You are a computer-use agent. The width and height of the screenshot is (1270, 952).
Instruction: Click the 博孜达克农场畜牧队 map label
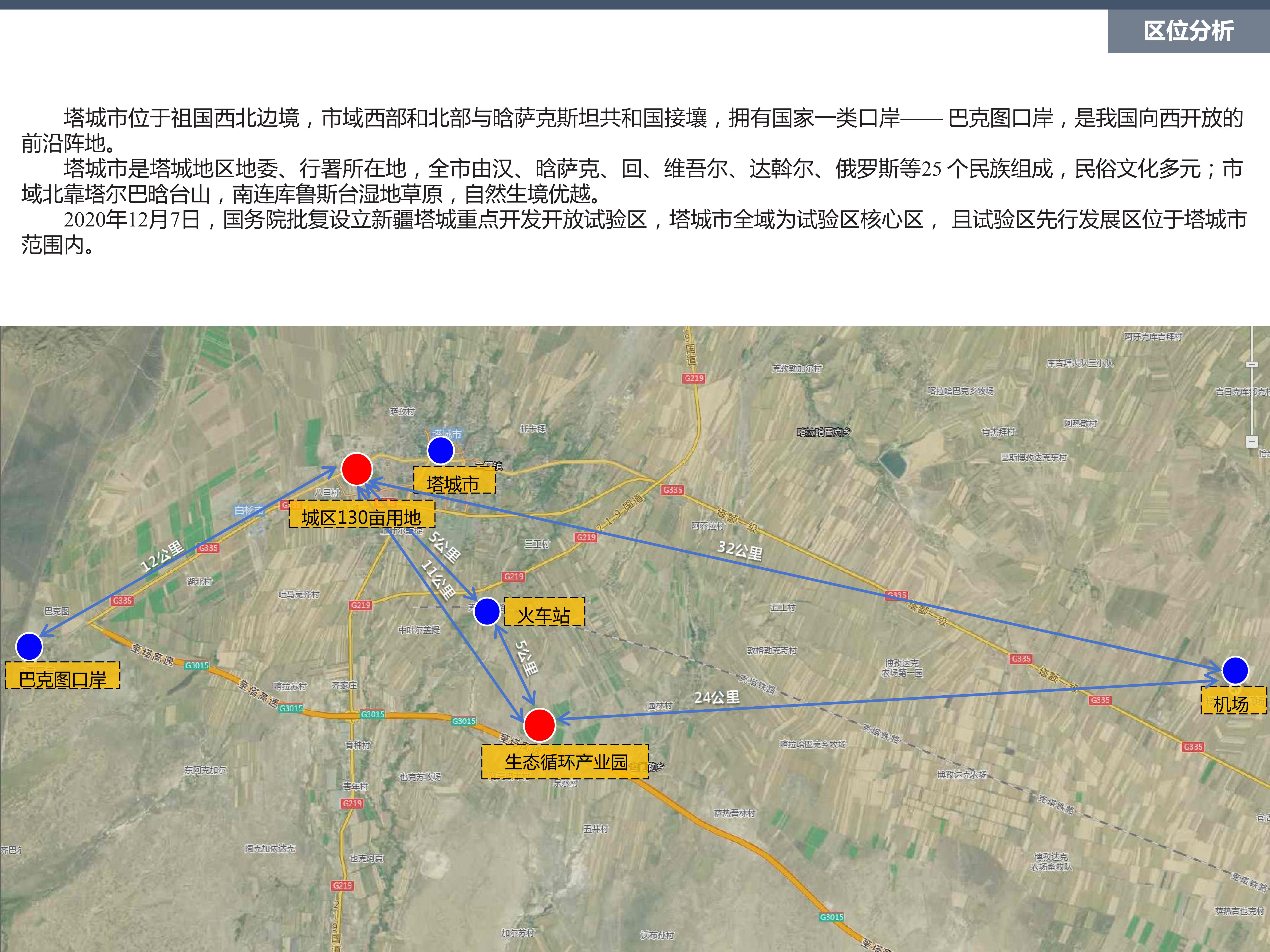(1051, 862)
